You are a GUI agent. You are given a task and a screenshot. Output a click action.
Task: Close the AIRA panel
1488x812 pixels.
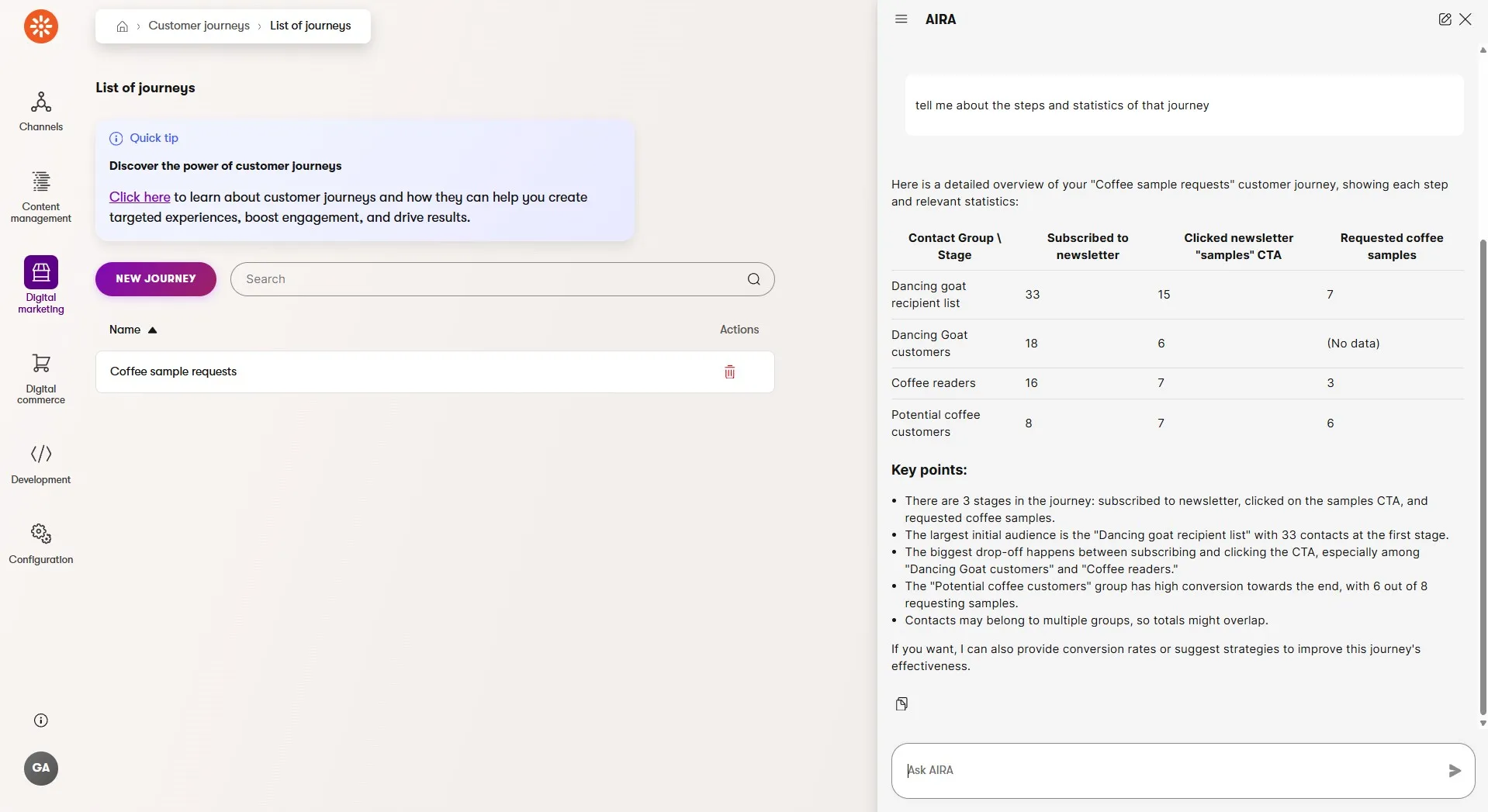(1466, 19)
